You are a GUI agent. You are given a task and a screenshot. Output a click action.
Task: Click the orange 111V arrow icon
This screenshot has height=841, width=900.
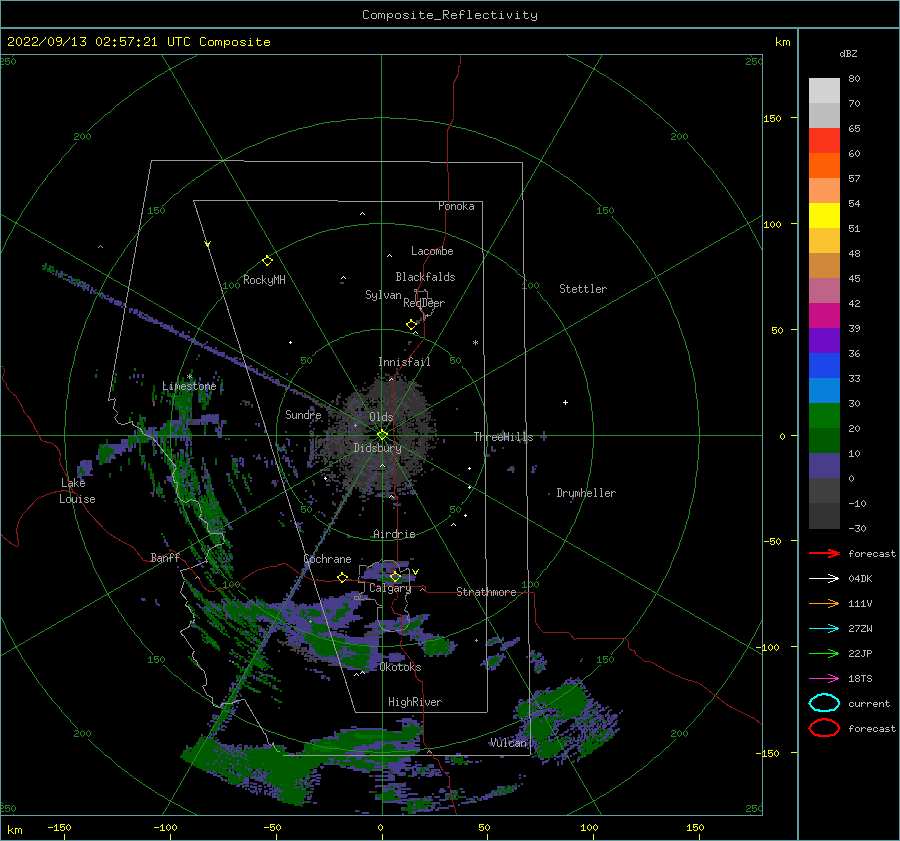[x=824, y=603]
